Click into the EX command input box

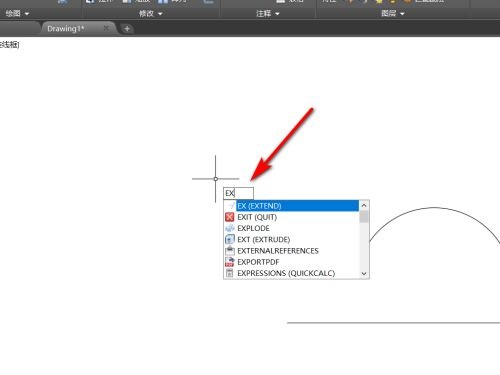tap(238, 193)
